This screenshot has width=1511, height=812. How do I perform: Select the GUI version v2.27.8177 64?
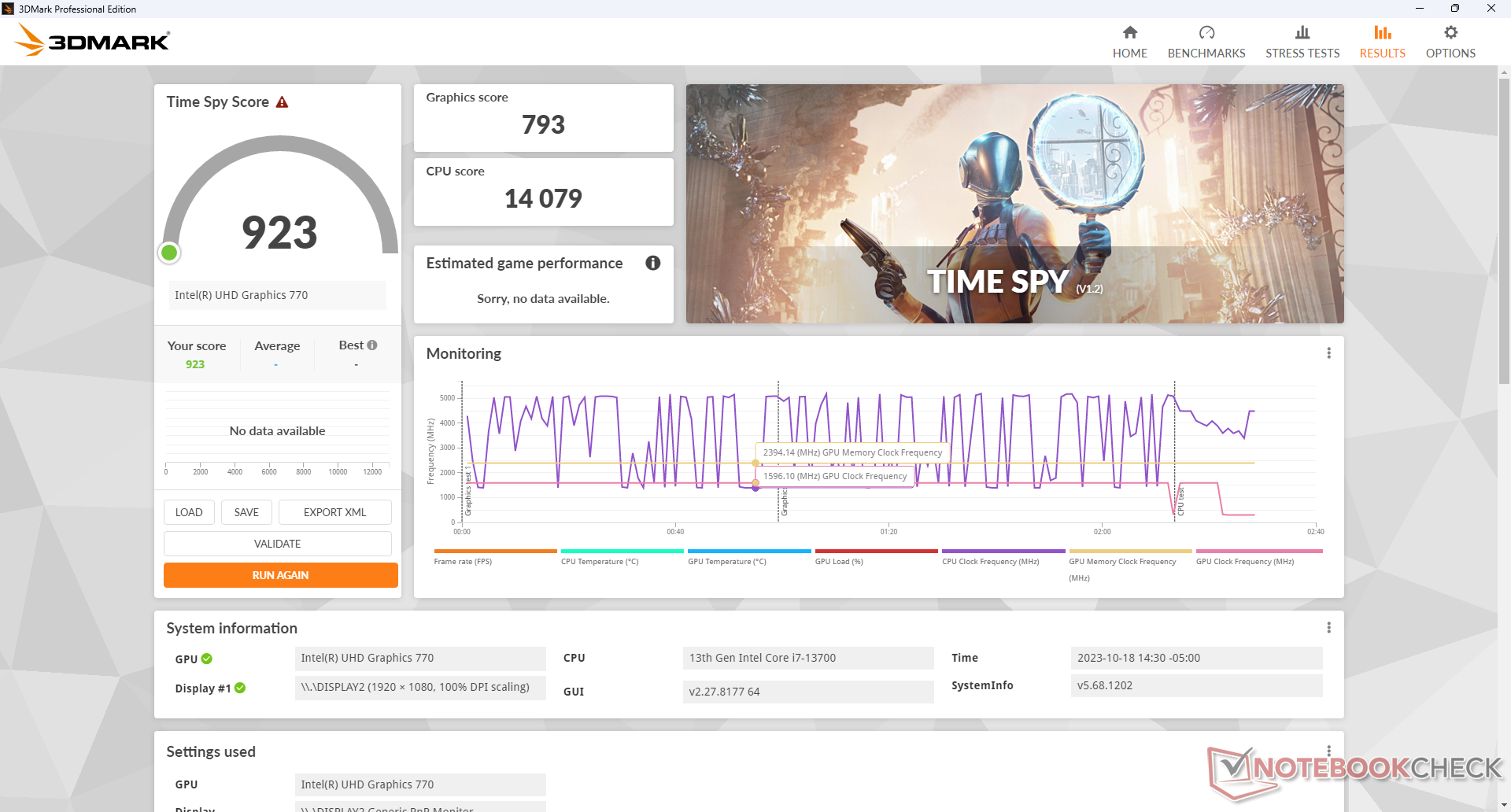point(808,692)
